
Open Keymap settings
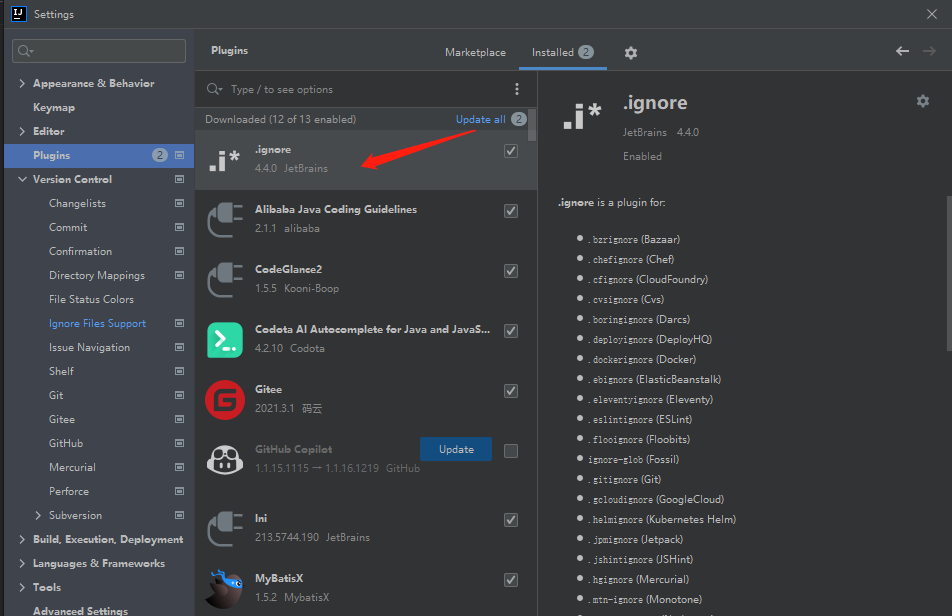(x=54, y=107)
